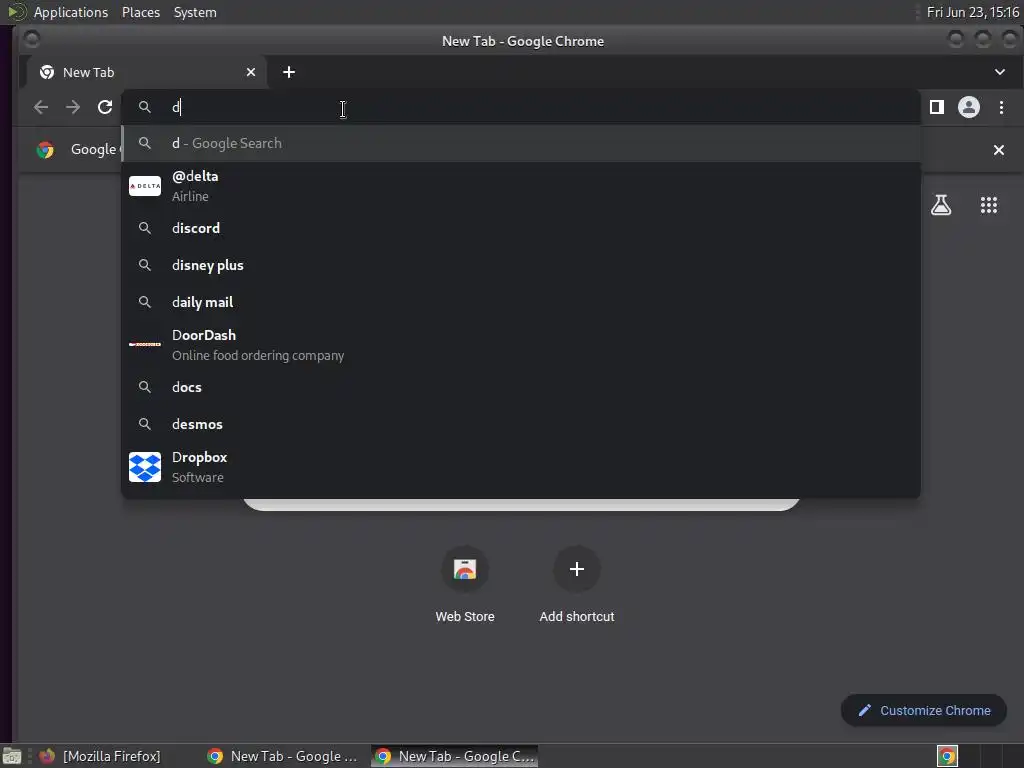Screen dimensions: 1024x768
Task: Open a new tab with plus button
Action: [x=289, y=72]
